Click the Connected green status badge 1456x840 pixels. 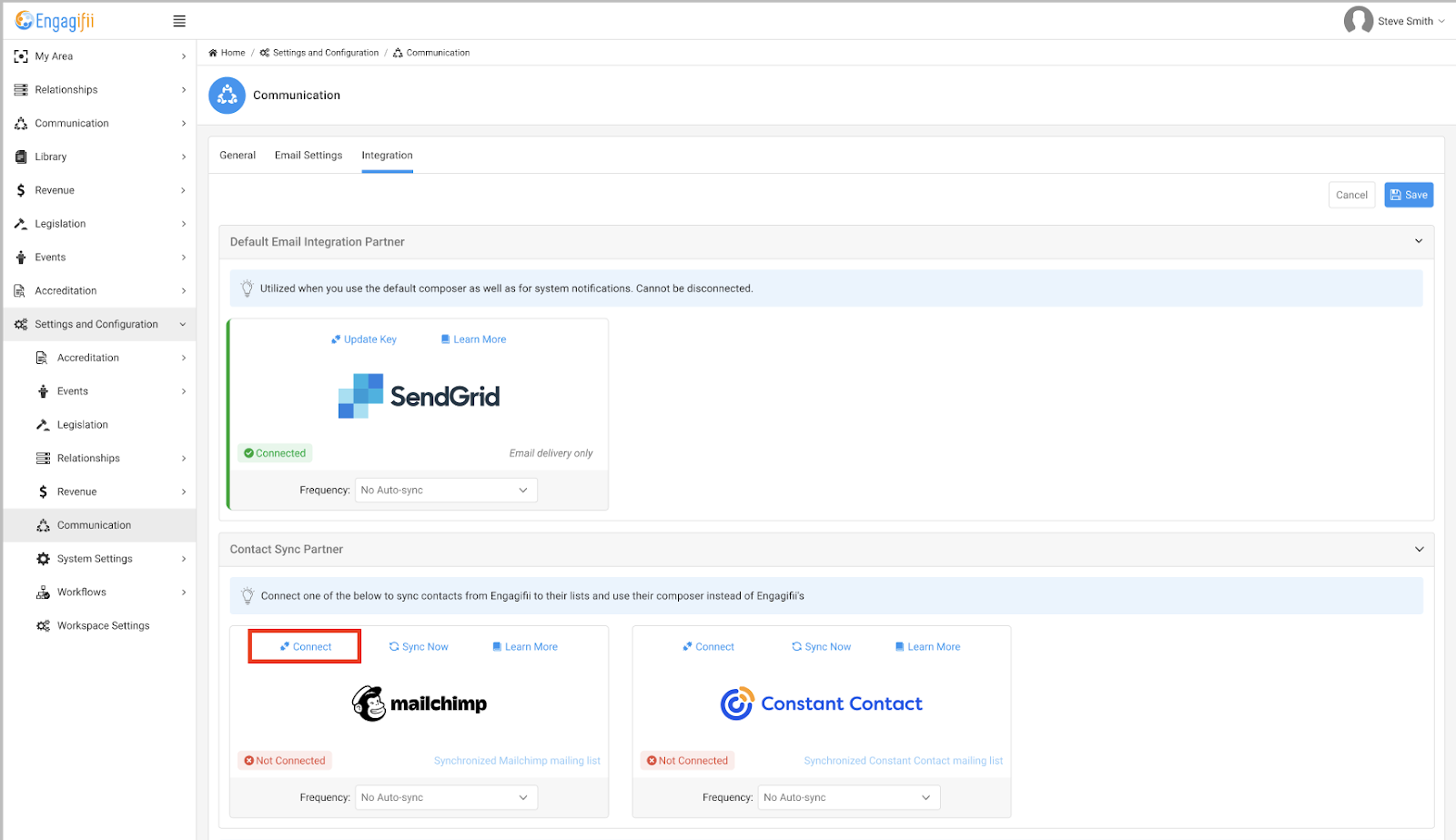[x=275, y=453]
